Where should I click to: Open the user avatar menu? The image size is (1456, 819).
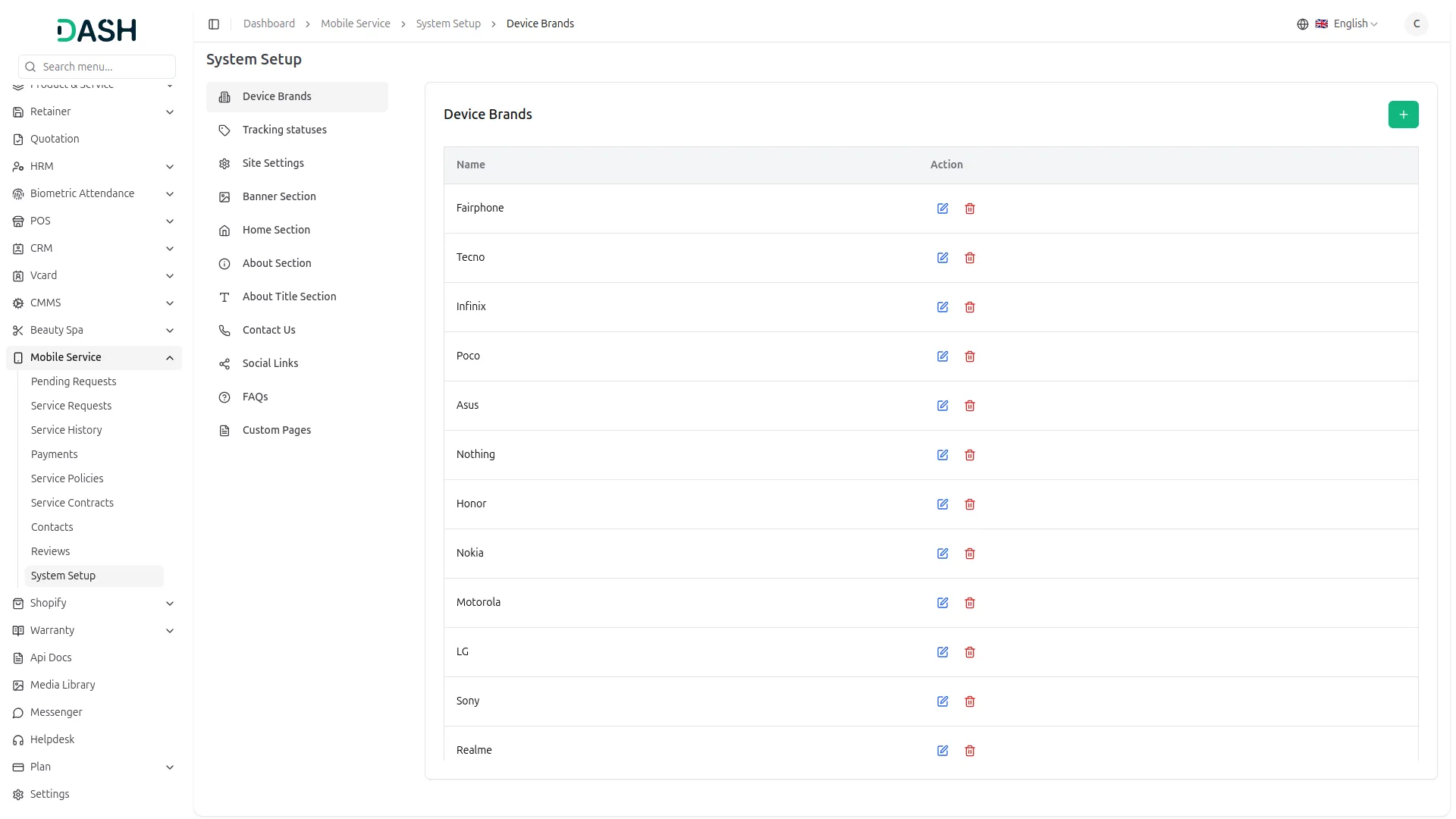pyautogui.click(x=1417, y=24)
